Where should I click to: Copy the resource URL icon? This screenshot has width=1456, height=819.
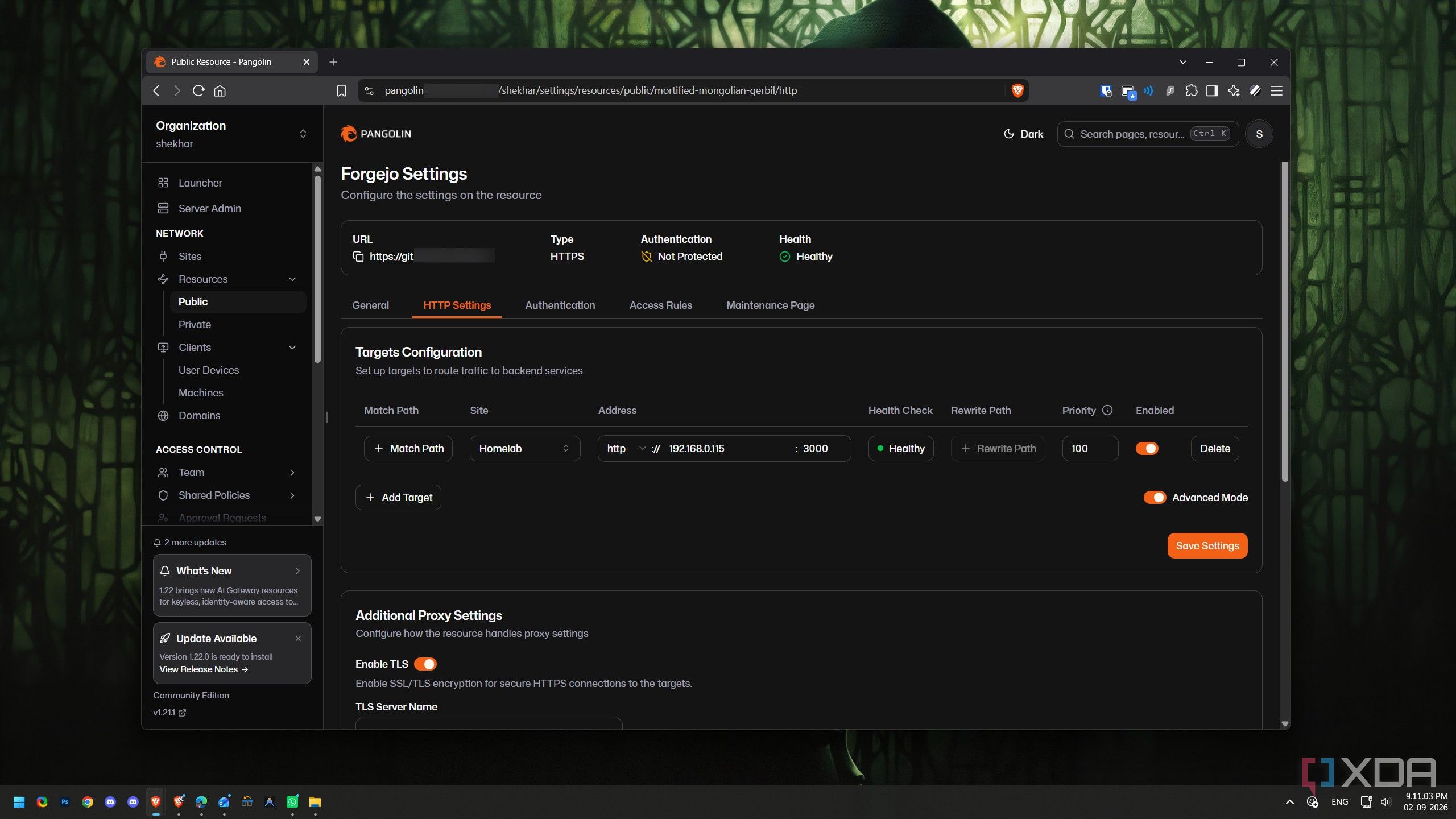pyautogui.click(x=358, y=257)
